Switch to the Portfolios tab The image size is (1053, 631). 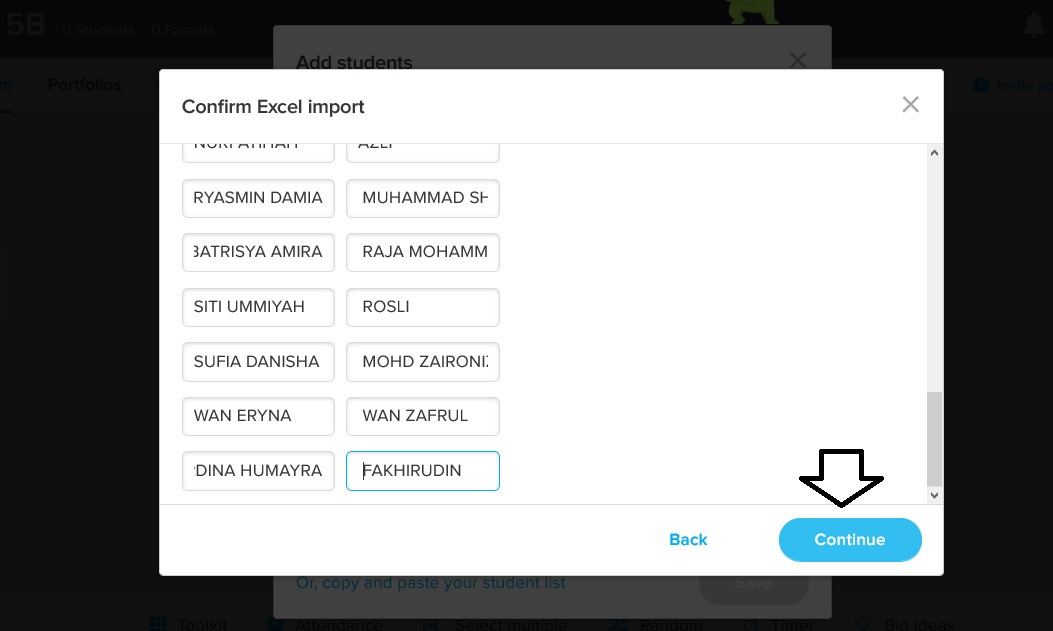(84, 85)
